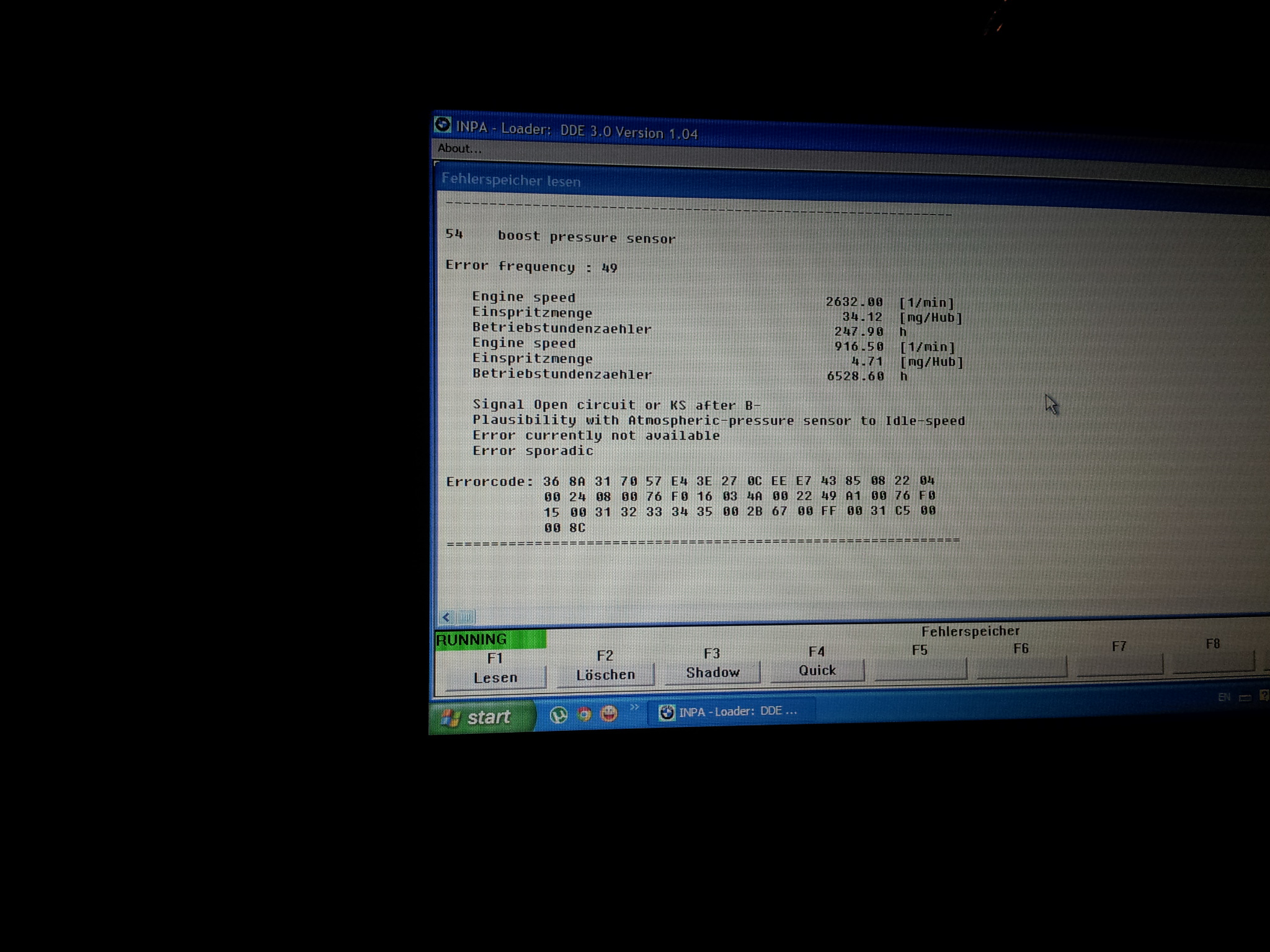Screen dimensions: 1270x952
Task: Click 'Signal Open circuit or KS after B-' line
Action: [616, 405]
